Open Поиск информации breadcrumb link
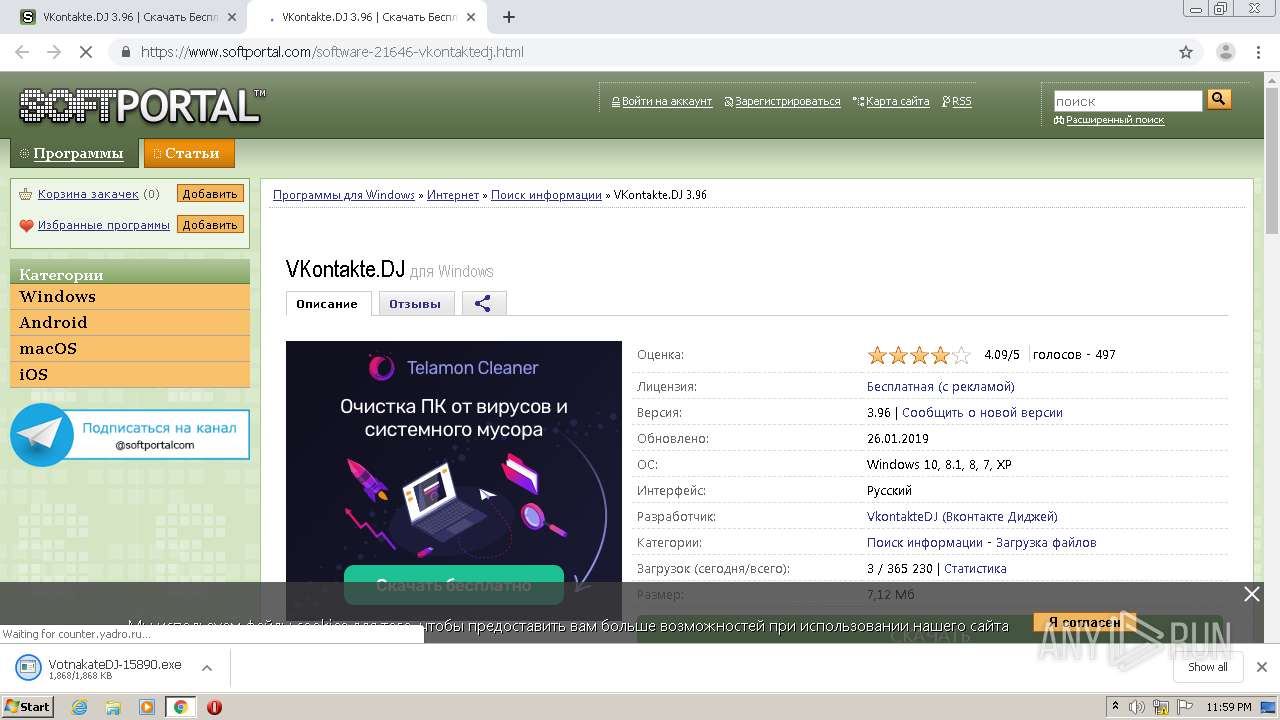 546,195
